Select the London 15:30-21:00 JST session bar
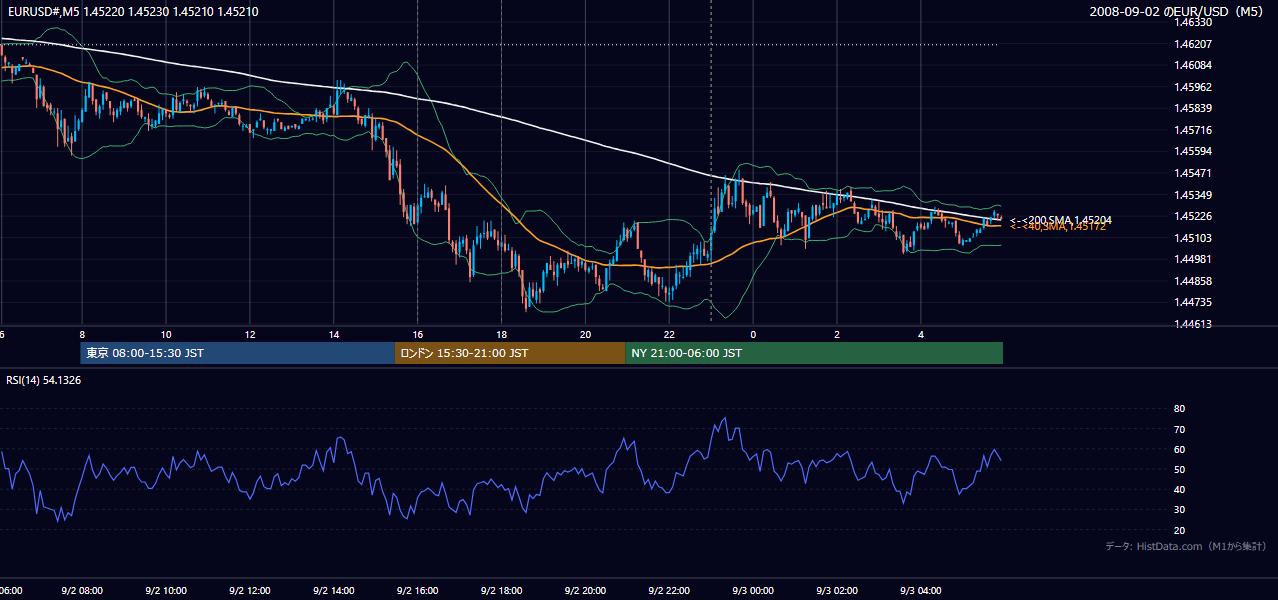The height and width of the screenshot is (600, 1278). click(x=510, y=353)
